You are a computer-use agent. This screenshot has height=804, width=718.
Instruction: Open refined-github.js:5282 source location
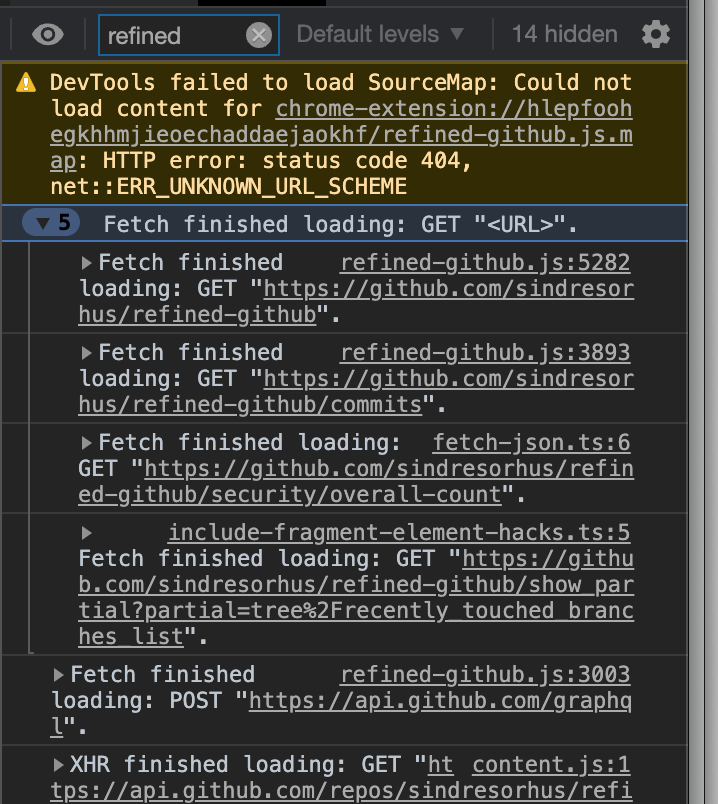[493, 262]
